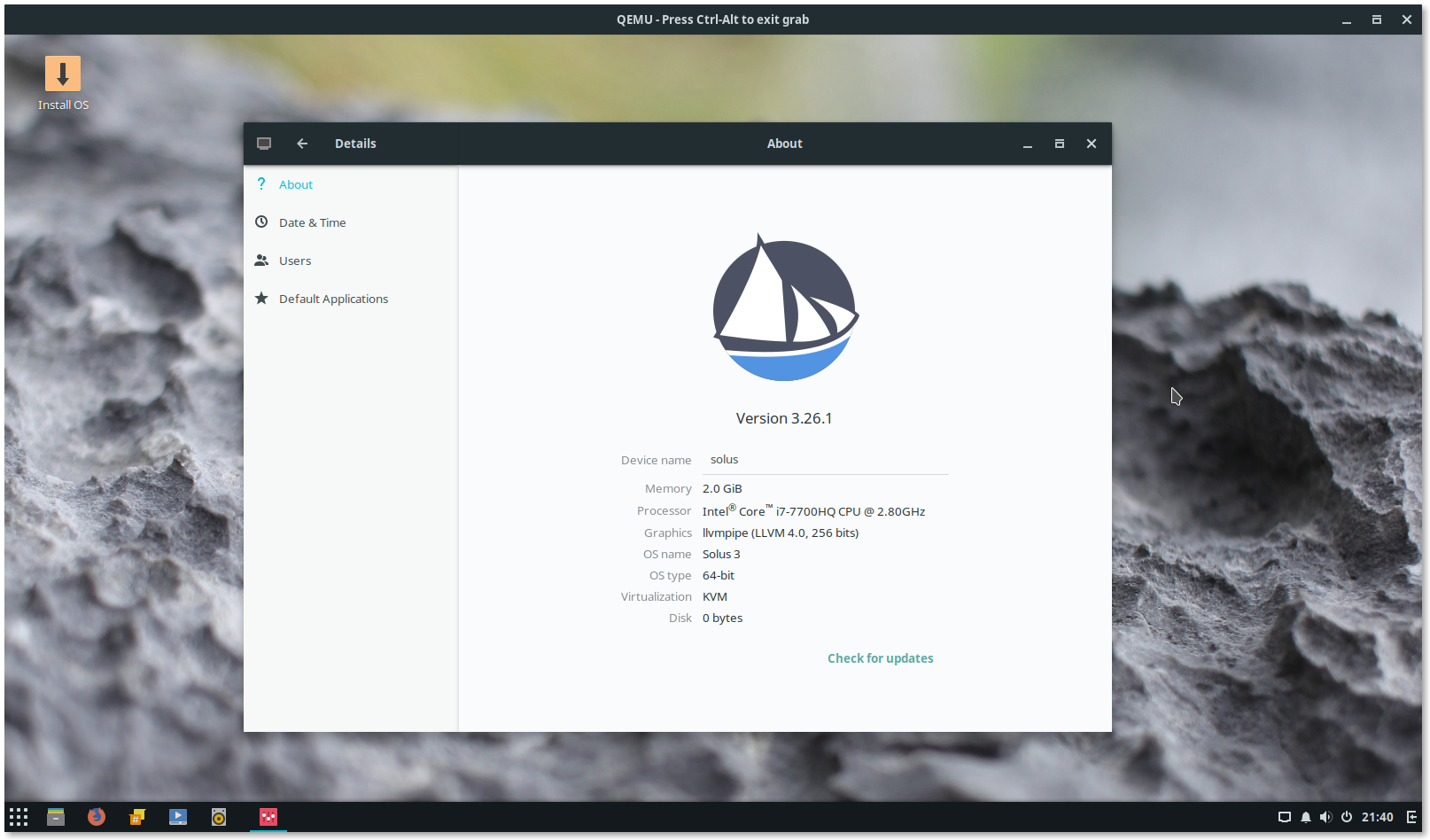Open Date & Time settings
The height and width of the screenshot is (840, 1430).
[x=351, y=222]
